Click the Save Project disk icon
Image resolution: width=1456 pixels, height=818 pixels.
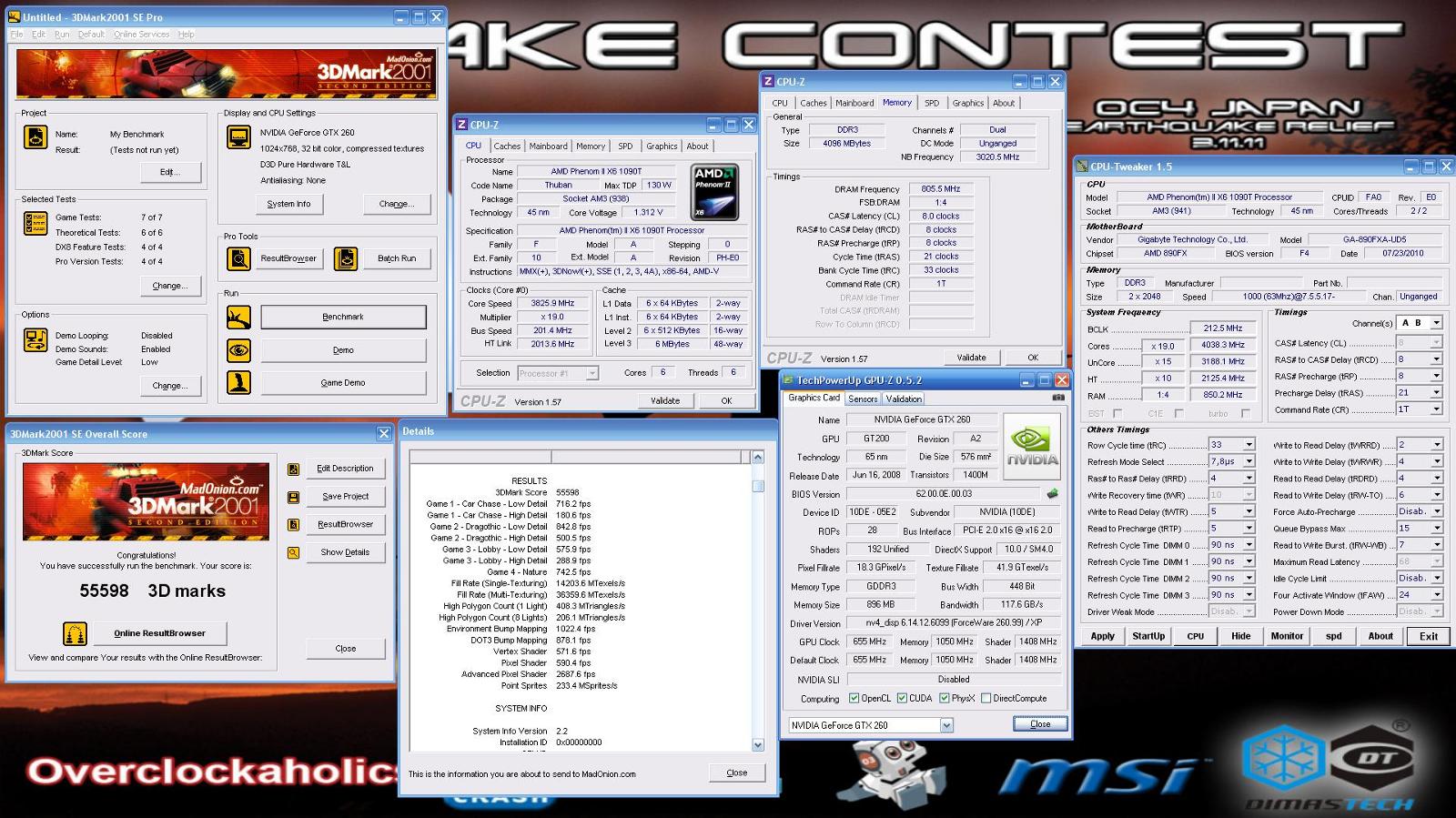click(293, 498)
